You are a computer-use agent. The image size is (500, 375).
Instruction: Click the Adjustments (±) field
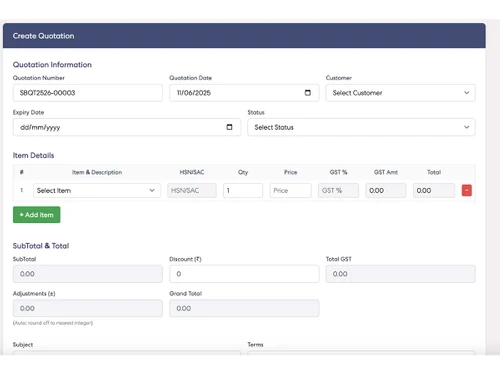tap(88, 308)
